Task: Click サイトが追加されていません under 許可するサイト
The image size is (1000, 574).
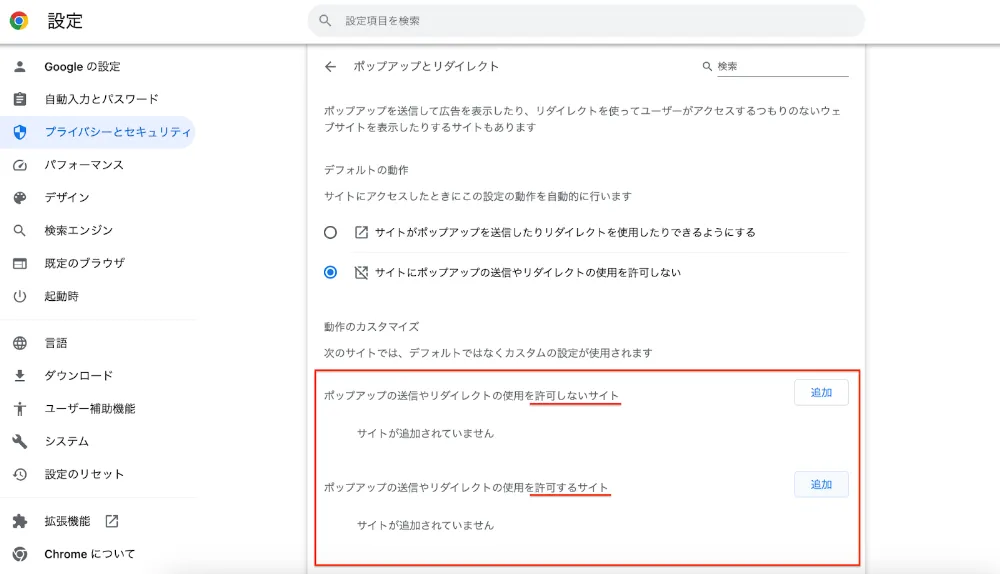Action: (x=425, y=525)
